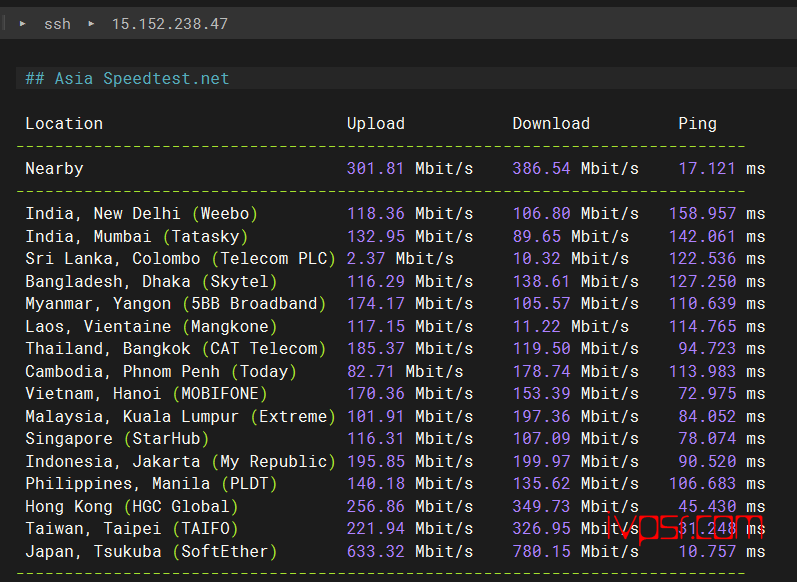797x582 pixels.
Task: Select India, New Delhi (Weebo) row
Action: pos(142,213)
